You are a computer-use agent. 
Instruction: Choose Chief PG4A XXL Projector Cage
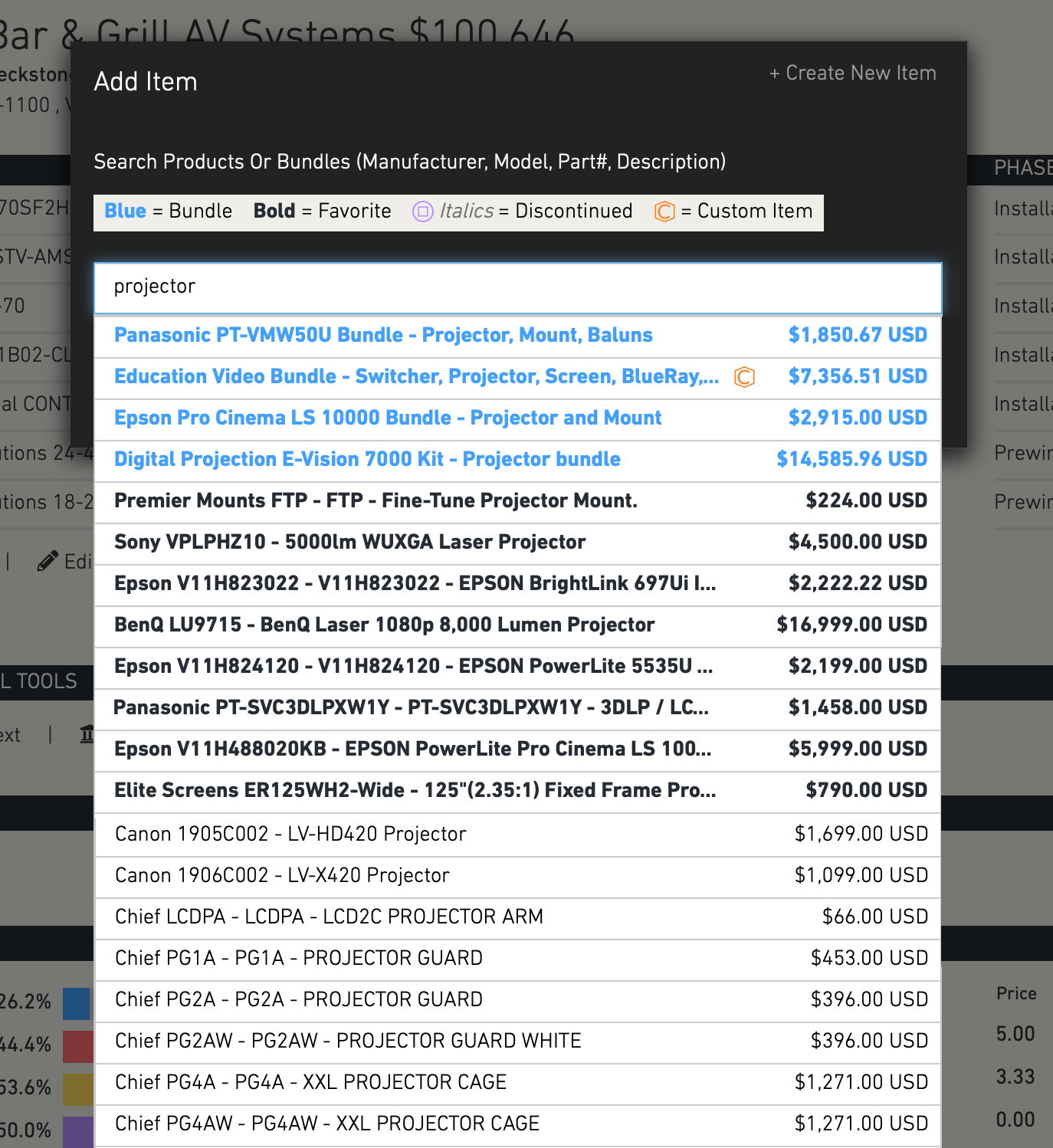pyautogui.click(x=517, y=1083)
